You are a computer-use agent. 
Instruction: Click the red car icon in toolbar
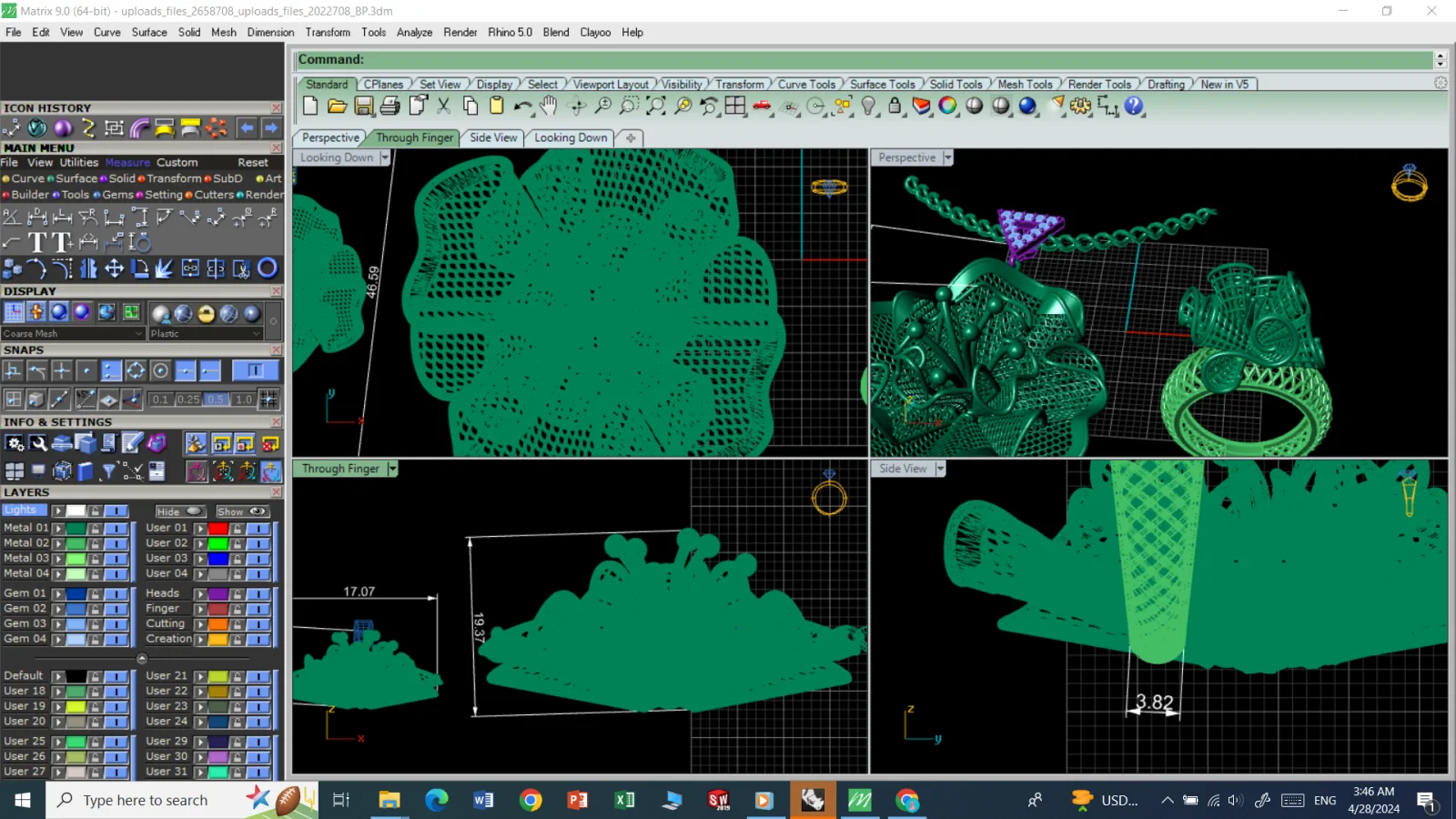763,106
